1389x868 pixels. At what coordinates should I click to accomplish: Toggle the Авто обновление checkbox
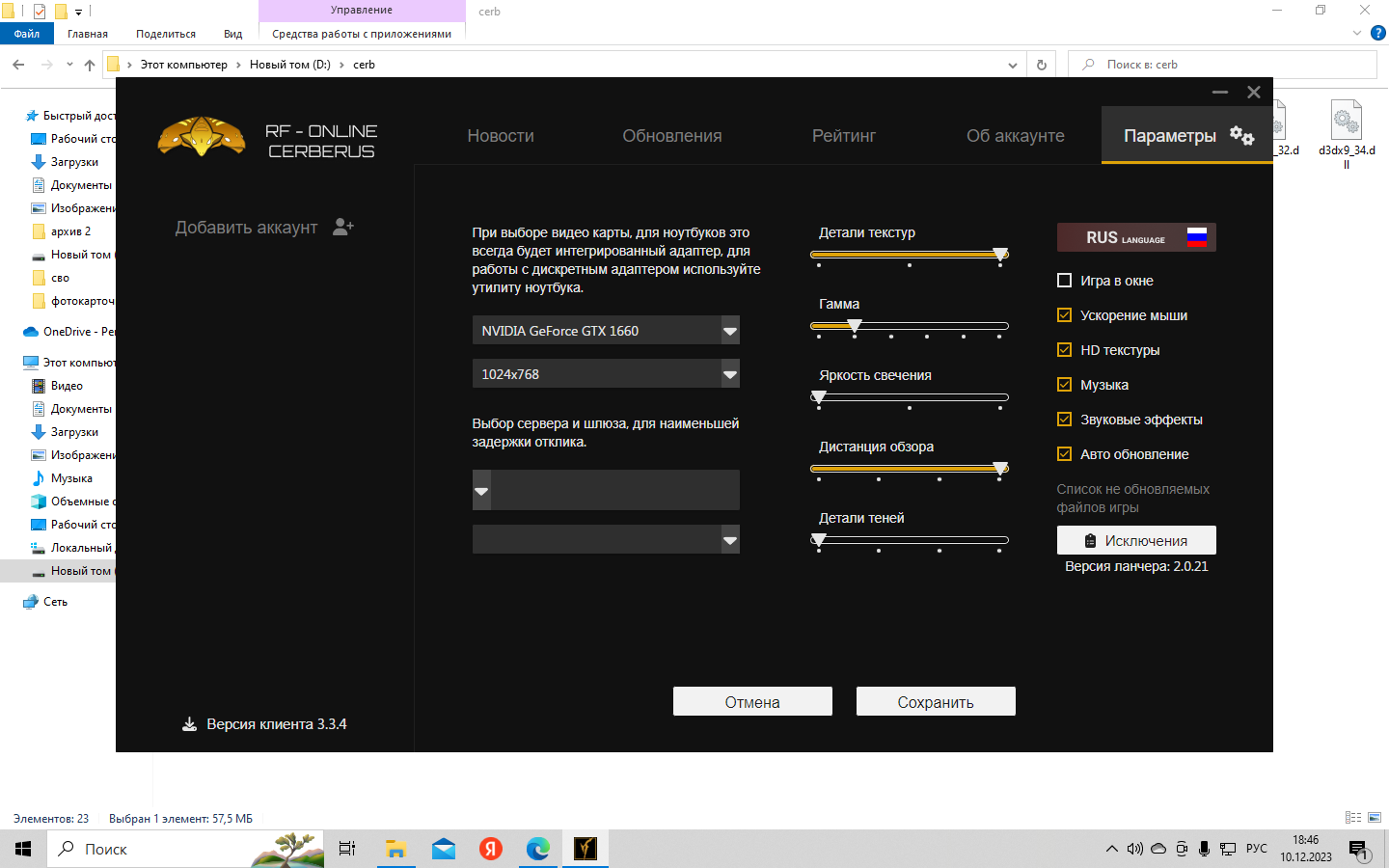pyautogui.click(x=1065, y=454)
